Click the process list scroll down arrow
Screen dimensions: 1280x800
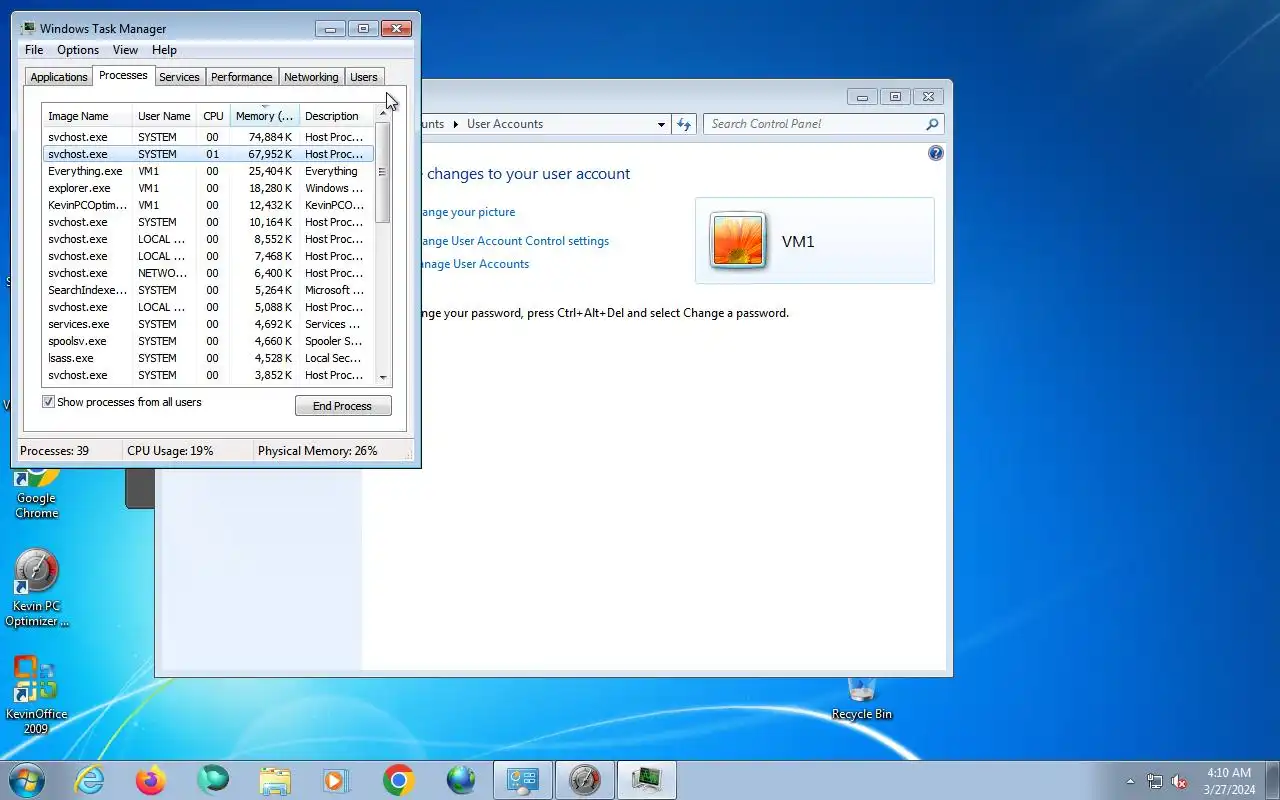pyautogui.click(x=383, y=378)
